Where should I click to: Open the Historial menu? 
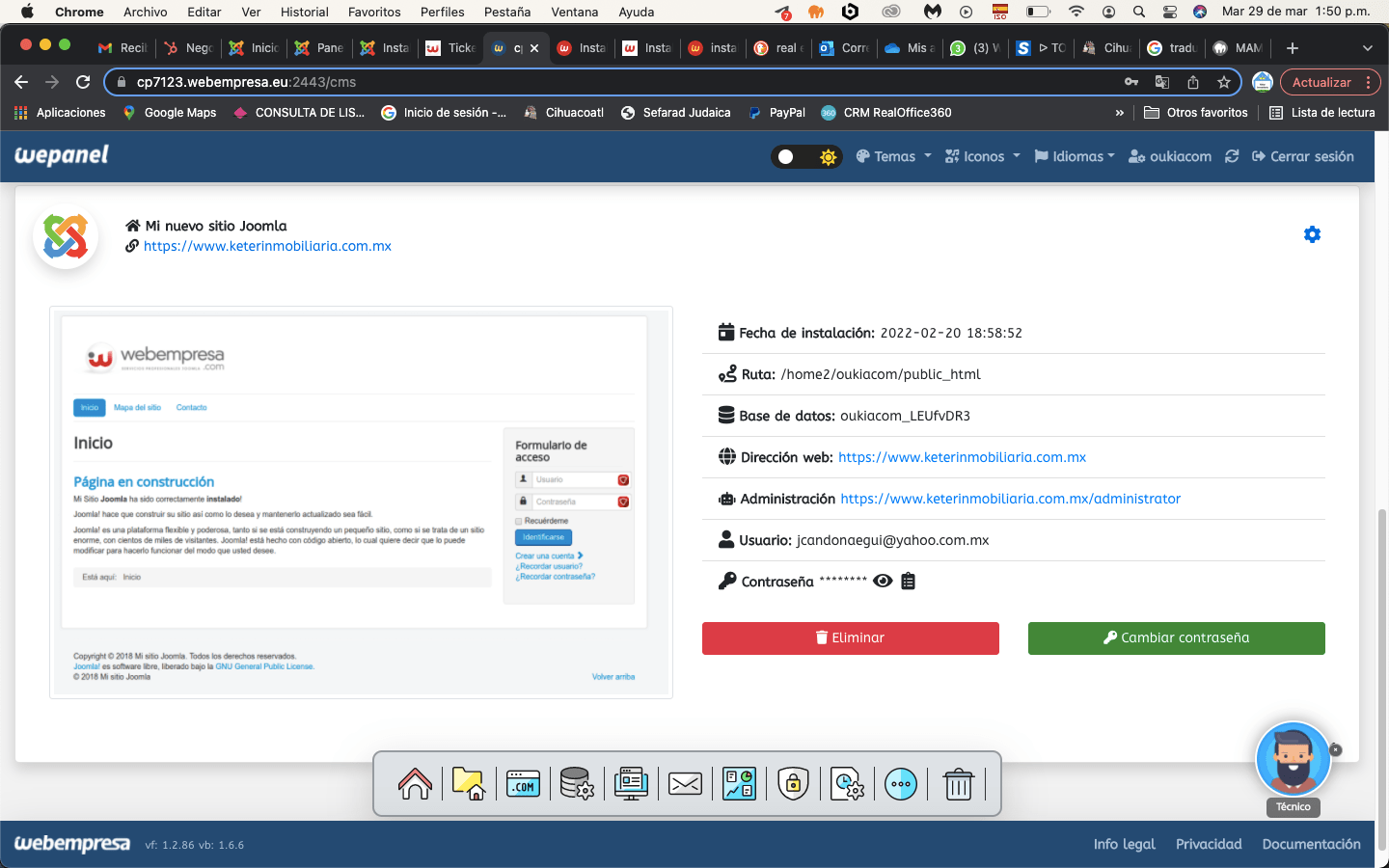pyautogui.click(x=305, y=12)
